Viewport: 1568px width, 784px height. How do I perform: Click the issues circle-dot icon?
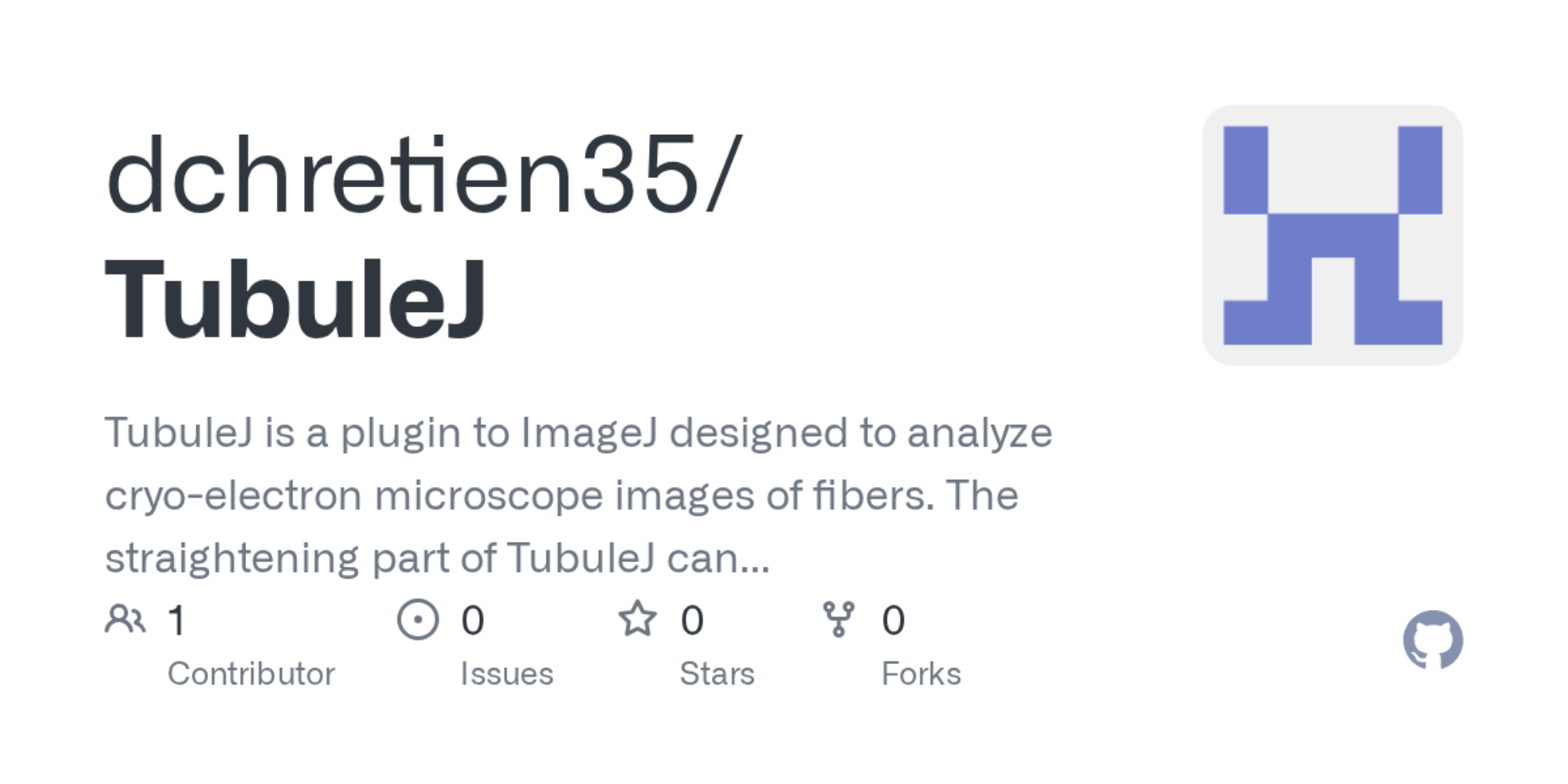418,620
